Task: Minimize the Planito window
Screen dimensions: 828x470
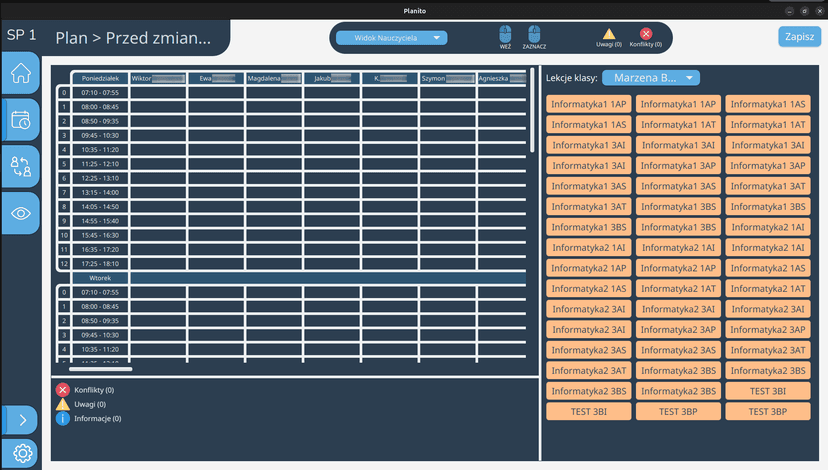Action: [789, 11]
